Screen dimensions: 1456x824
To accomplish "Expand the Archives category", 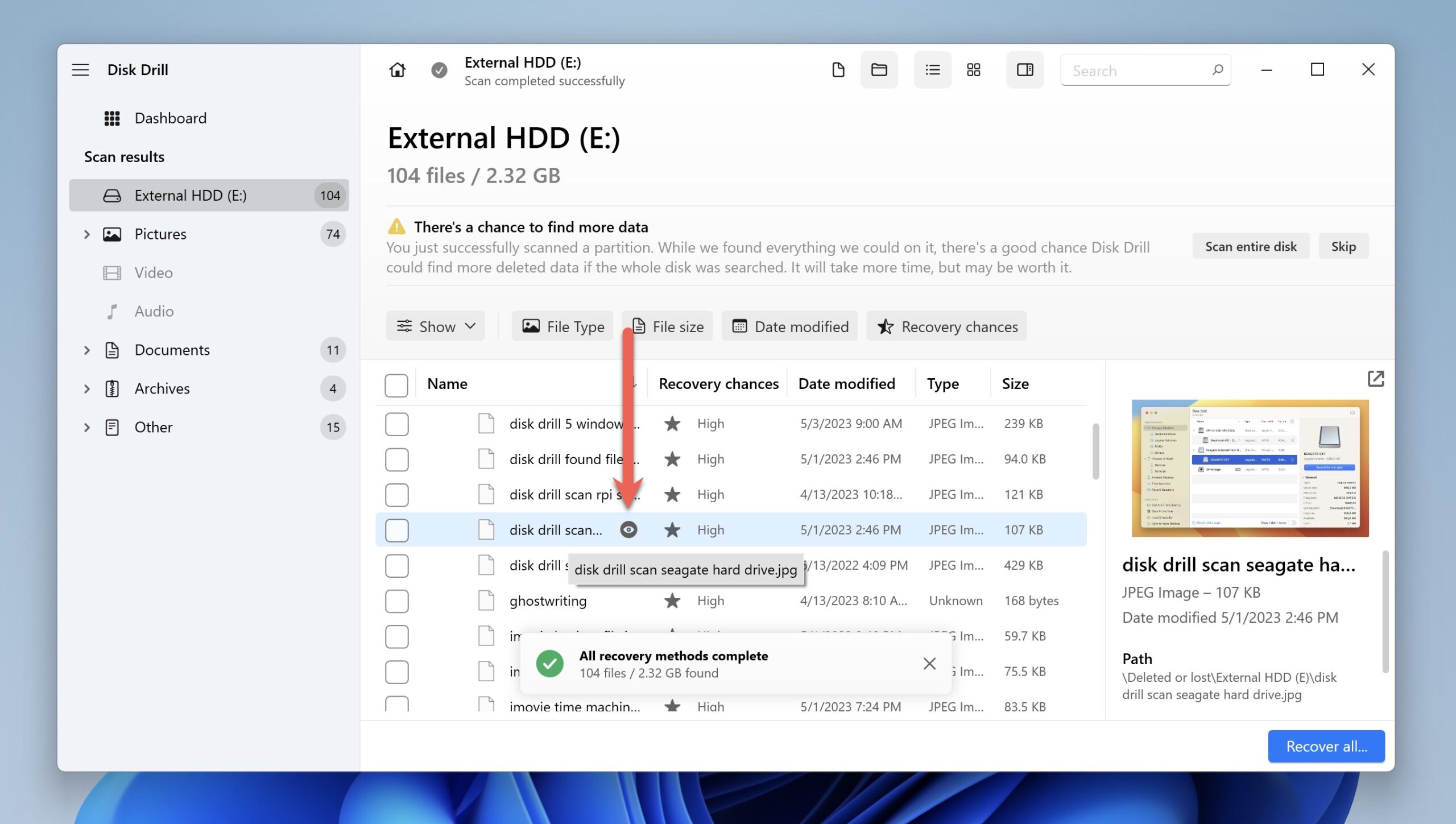I will [87, 389].
